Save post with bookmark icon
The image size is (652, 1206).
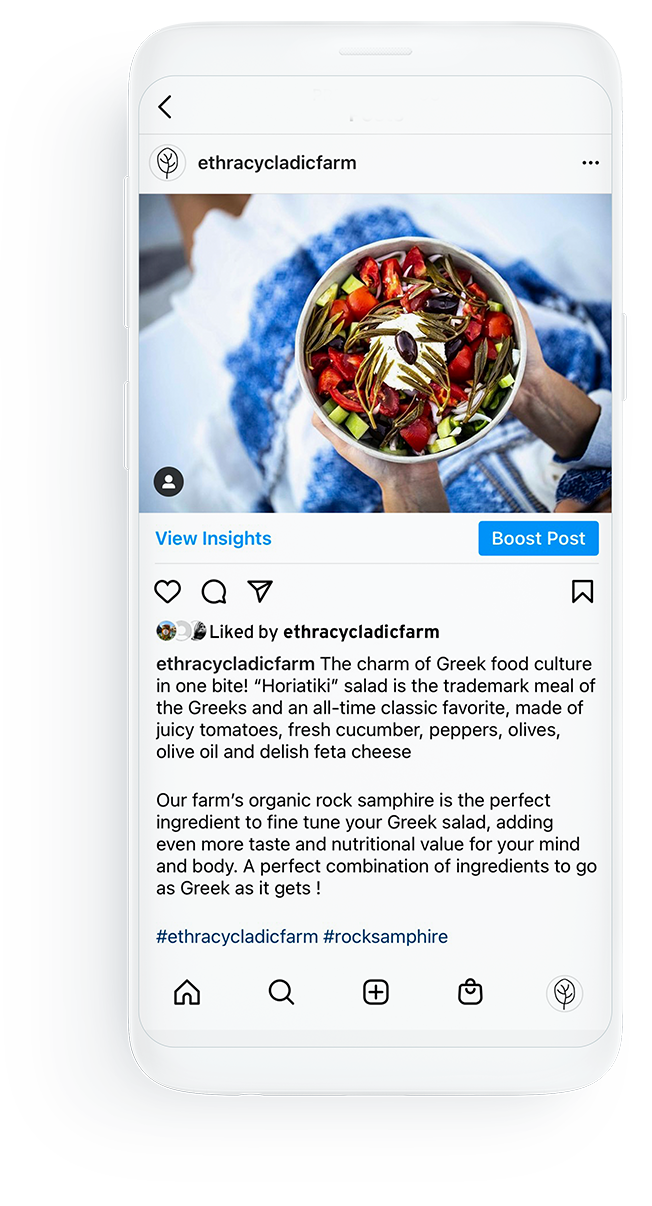point(582,592)
